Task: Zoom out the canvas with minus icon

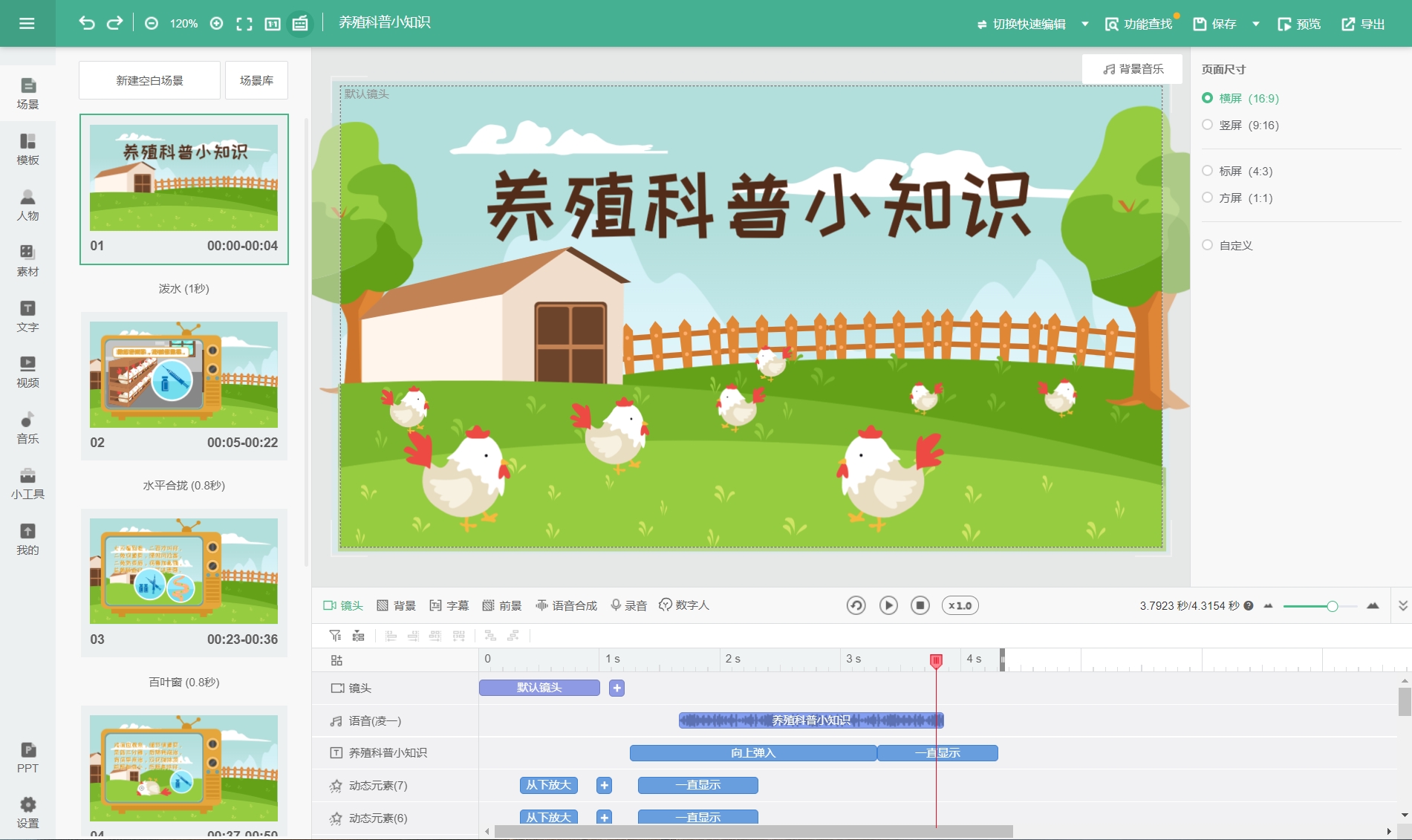Action: 152,24
